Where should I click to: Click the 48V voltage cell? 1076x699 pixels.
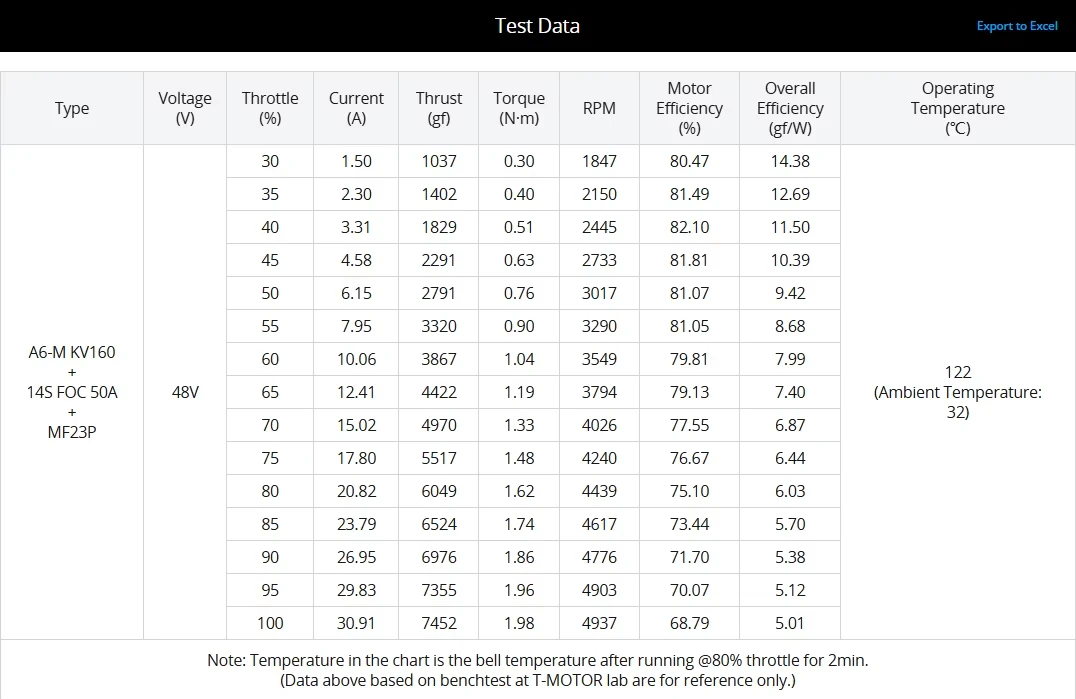185,392
